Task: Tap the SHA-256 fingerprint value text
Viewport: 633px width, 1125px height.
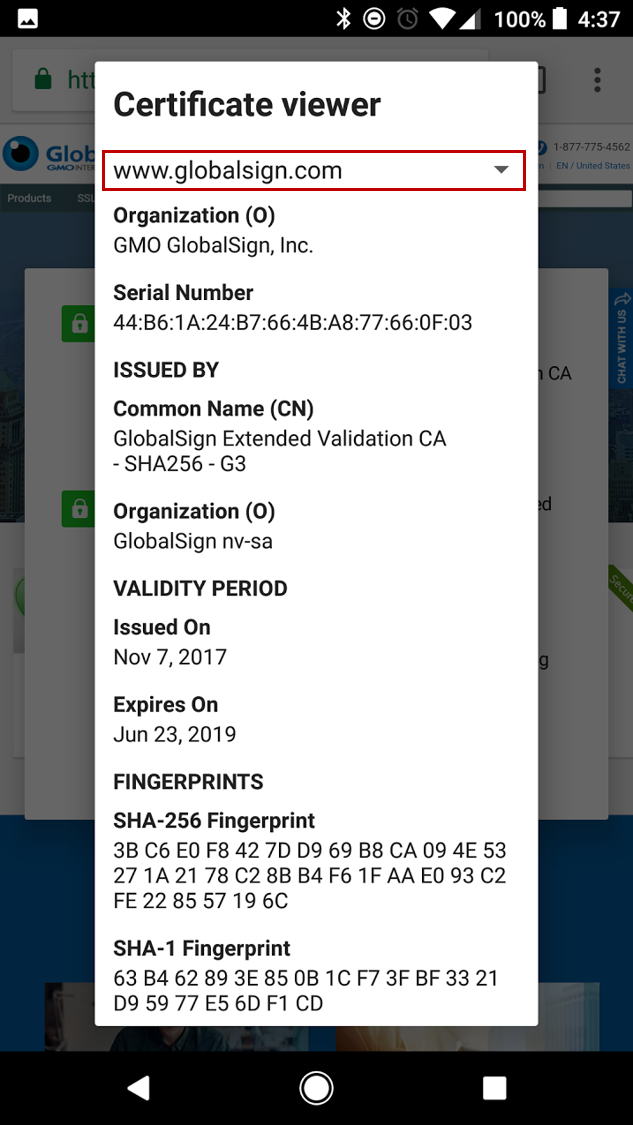Action: (309, 876)
